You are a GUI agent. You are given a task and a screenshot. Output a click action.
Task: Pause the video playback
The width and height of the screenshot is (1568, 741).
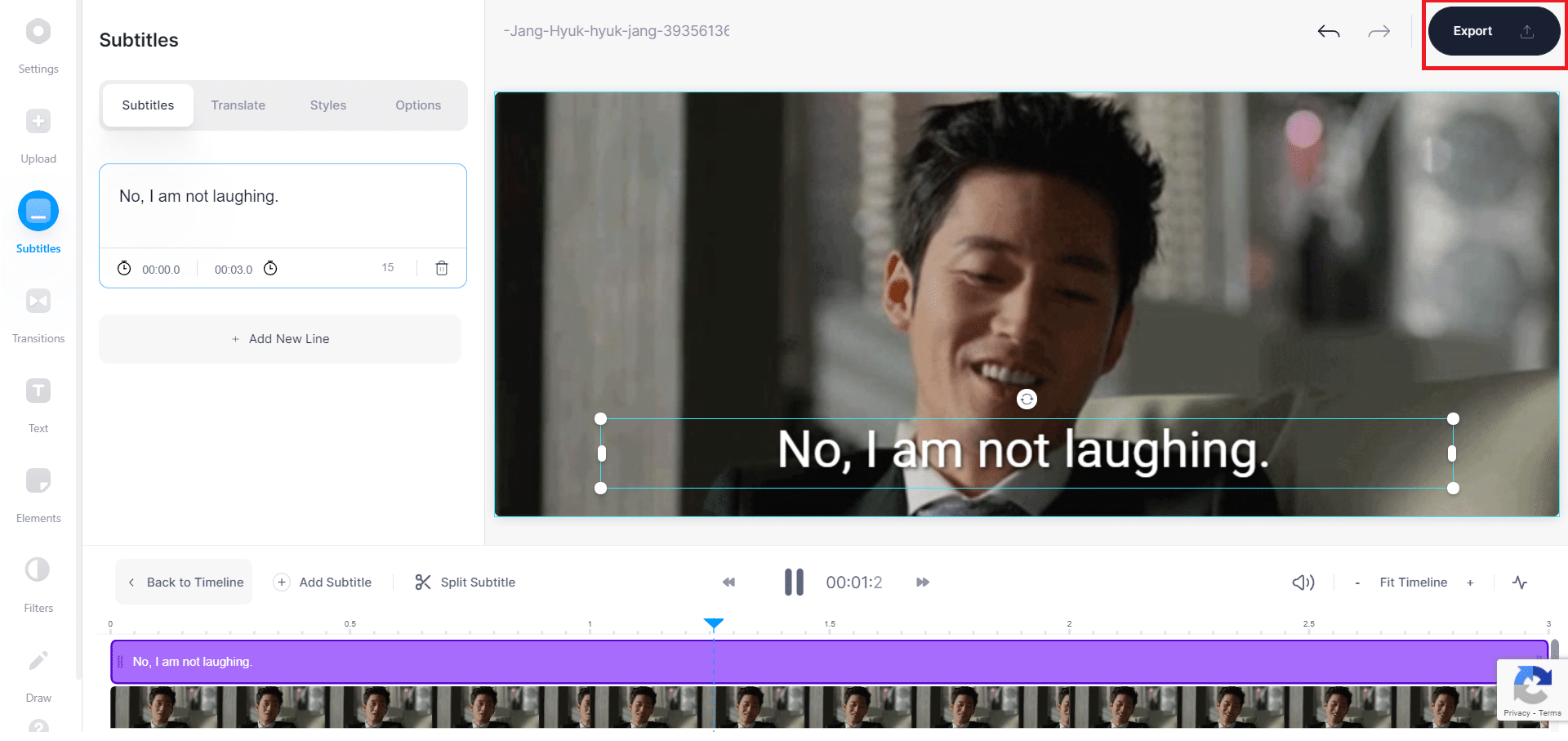(794, 583)
